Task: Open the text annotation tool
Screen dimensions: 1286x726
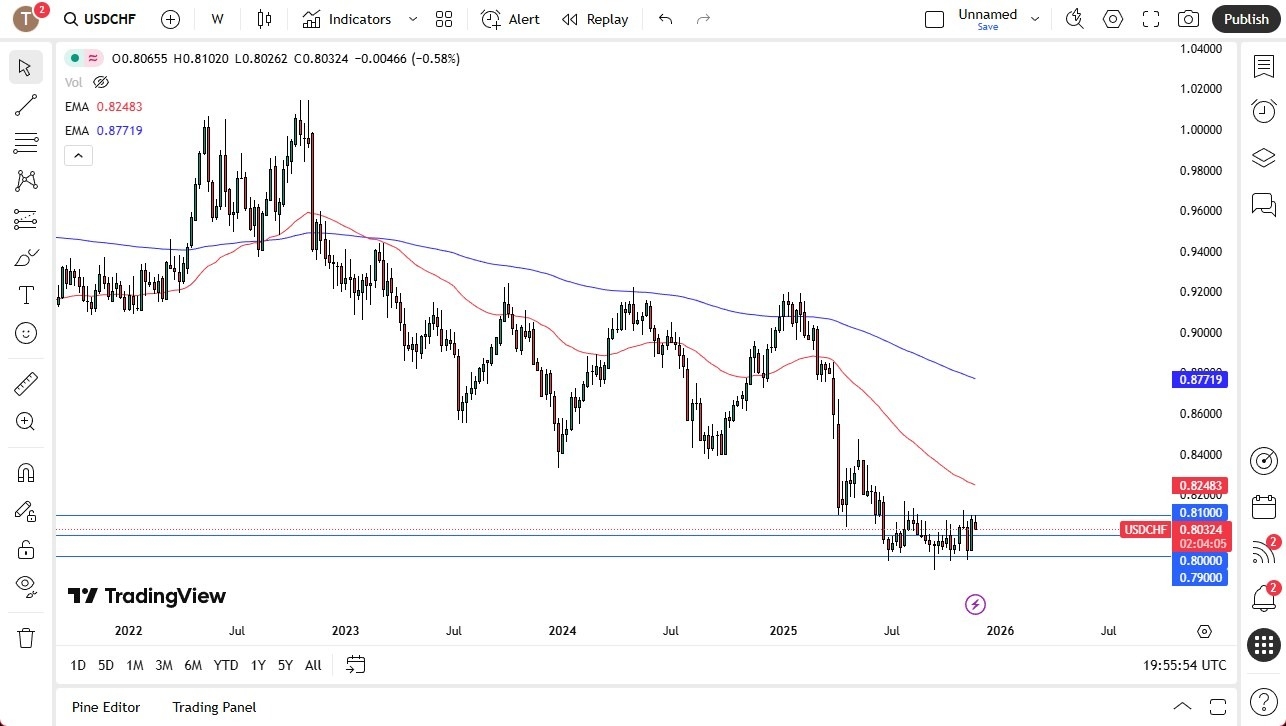Action: click(x=26, y=294)
